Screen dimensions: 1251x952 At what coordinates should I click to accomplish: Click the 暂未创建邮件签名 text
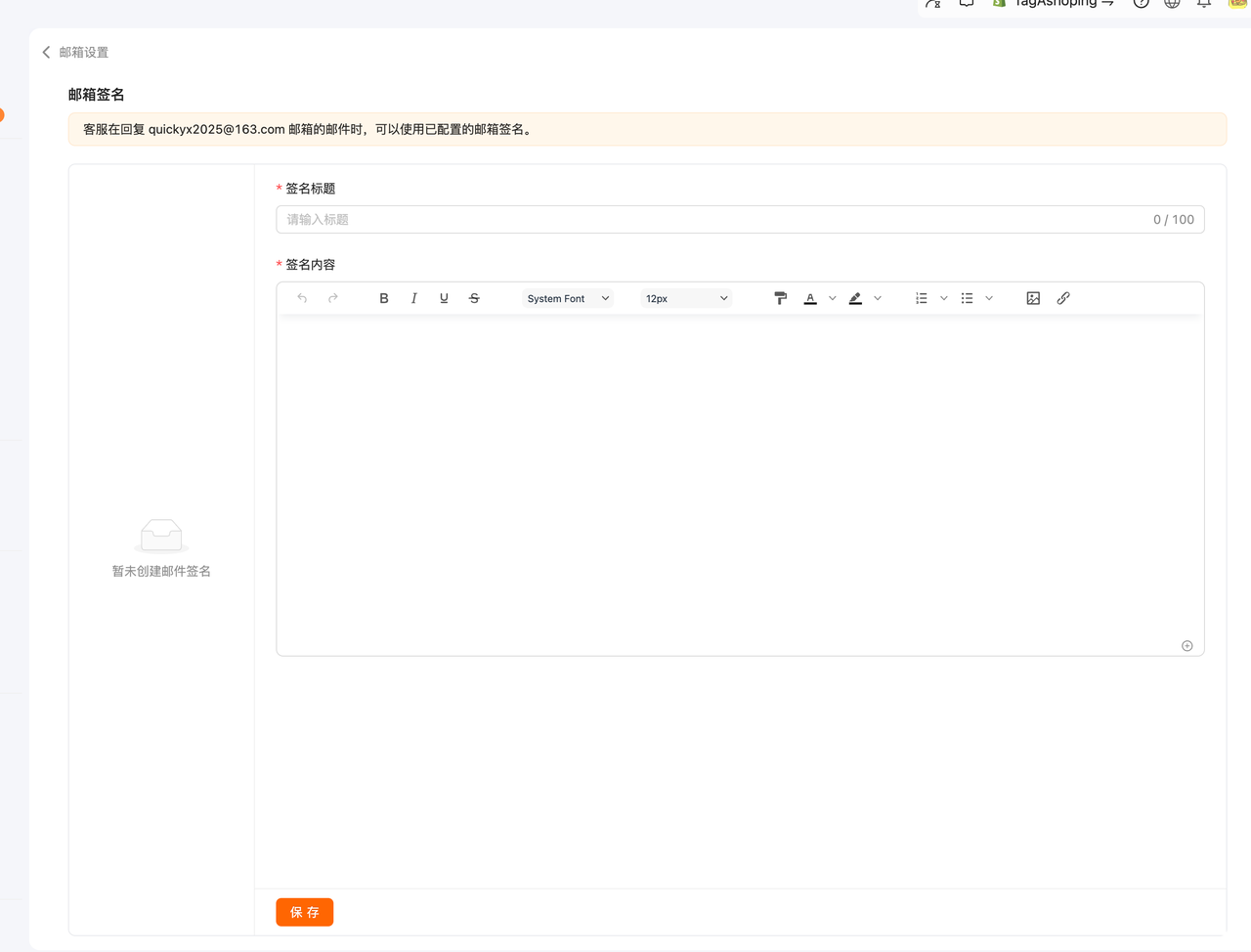point(161,571)
